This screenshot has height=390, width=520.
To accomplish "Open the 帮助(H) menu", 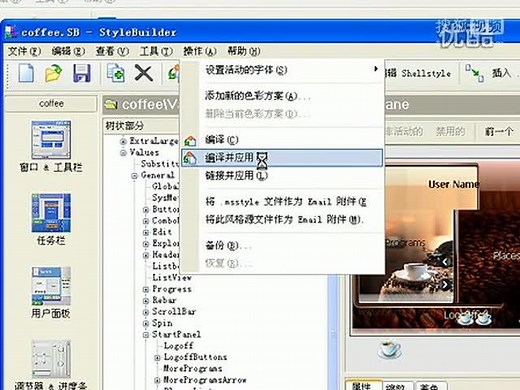I will coord(244,51).
